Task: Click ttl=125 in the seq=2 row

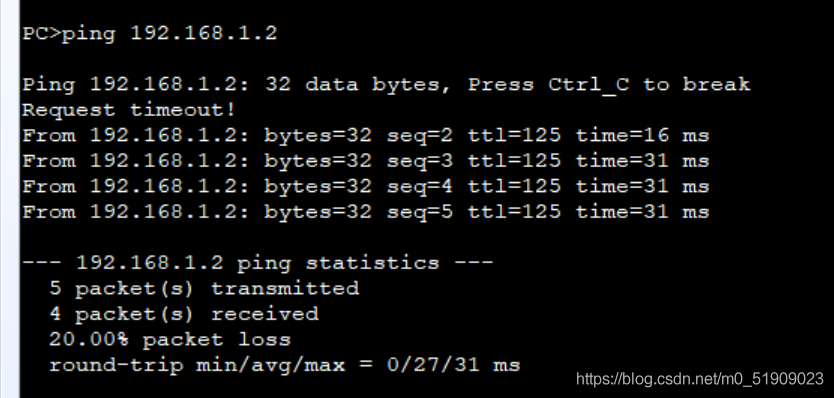Action: (x=514, y=136)
